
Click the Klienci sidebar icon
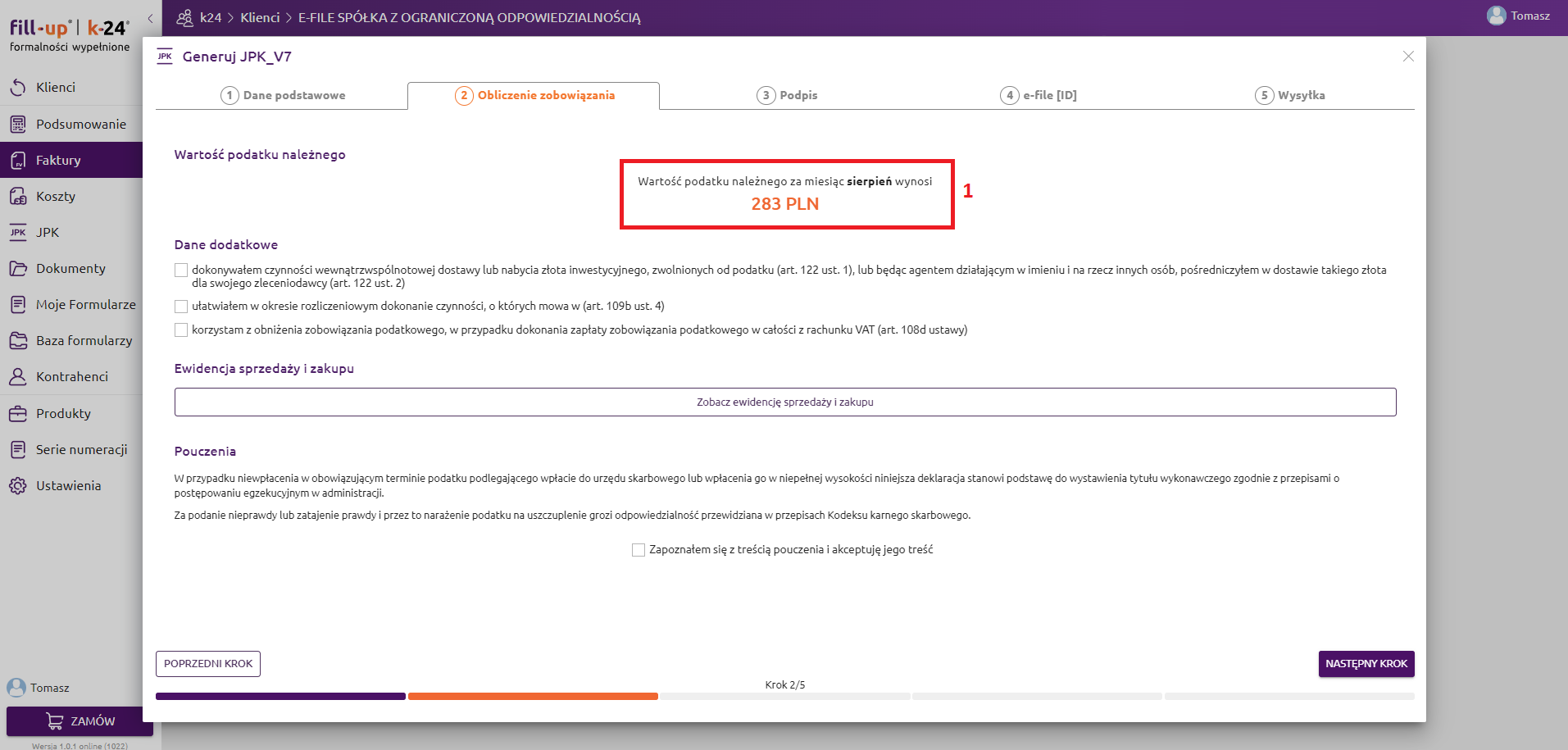[18, 87]
